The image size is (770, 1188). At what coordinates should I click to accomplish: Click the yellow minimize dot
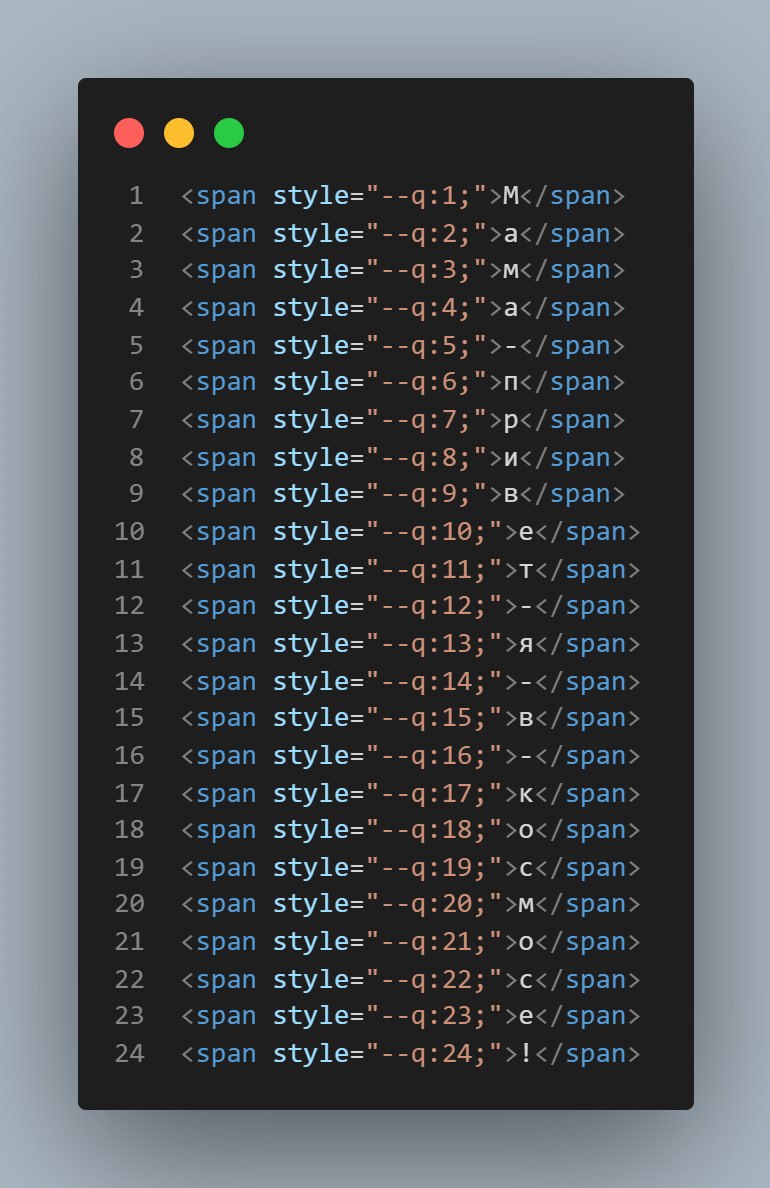coord(179,133)
